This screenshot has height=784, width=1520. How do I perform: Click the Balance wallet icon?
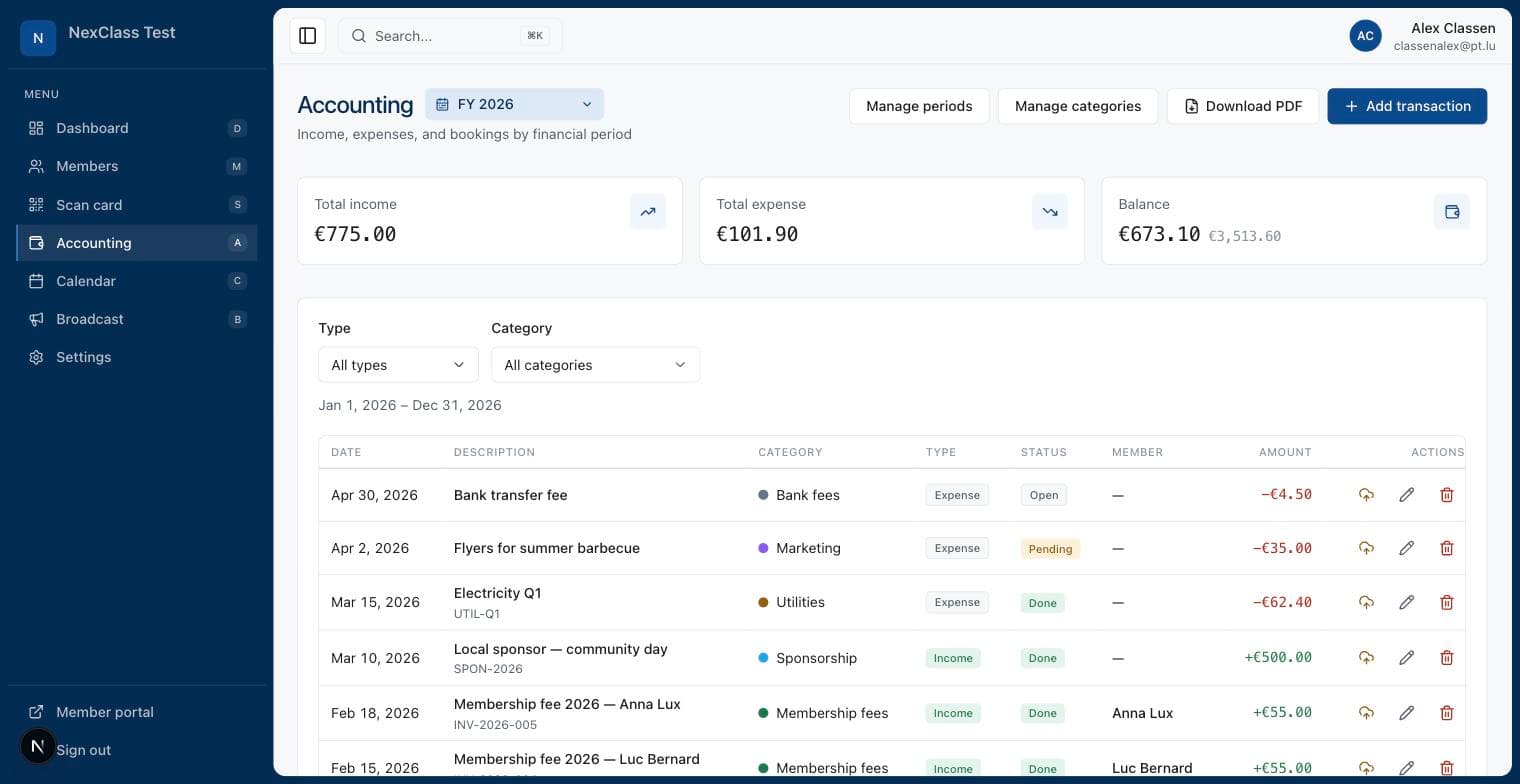1452,212
